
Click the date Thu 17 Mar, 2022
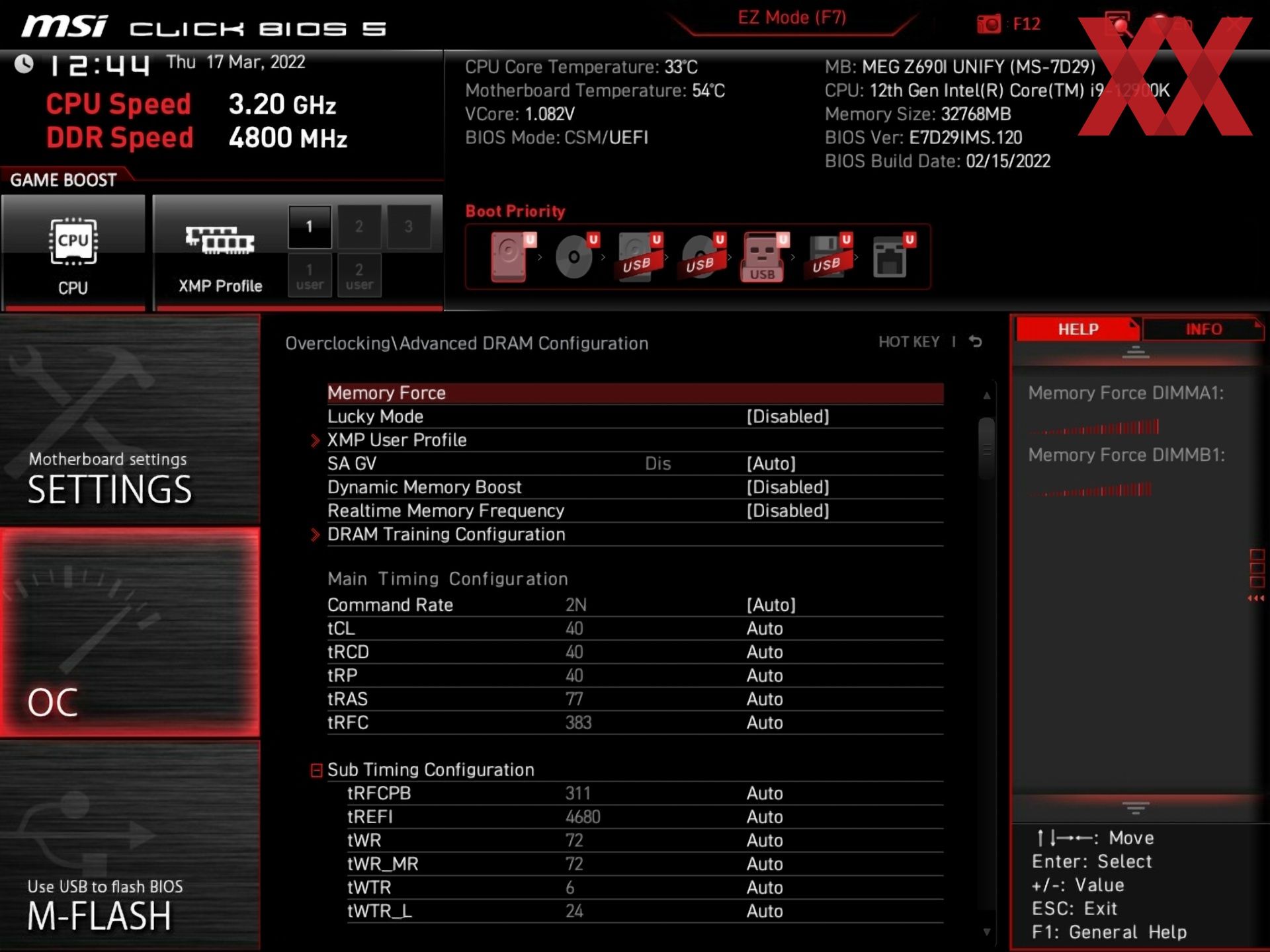[235, 62]
